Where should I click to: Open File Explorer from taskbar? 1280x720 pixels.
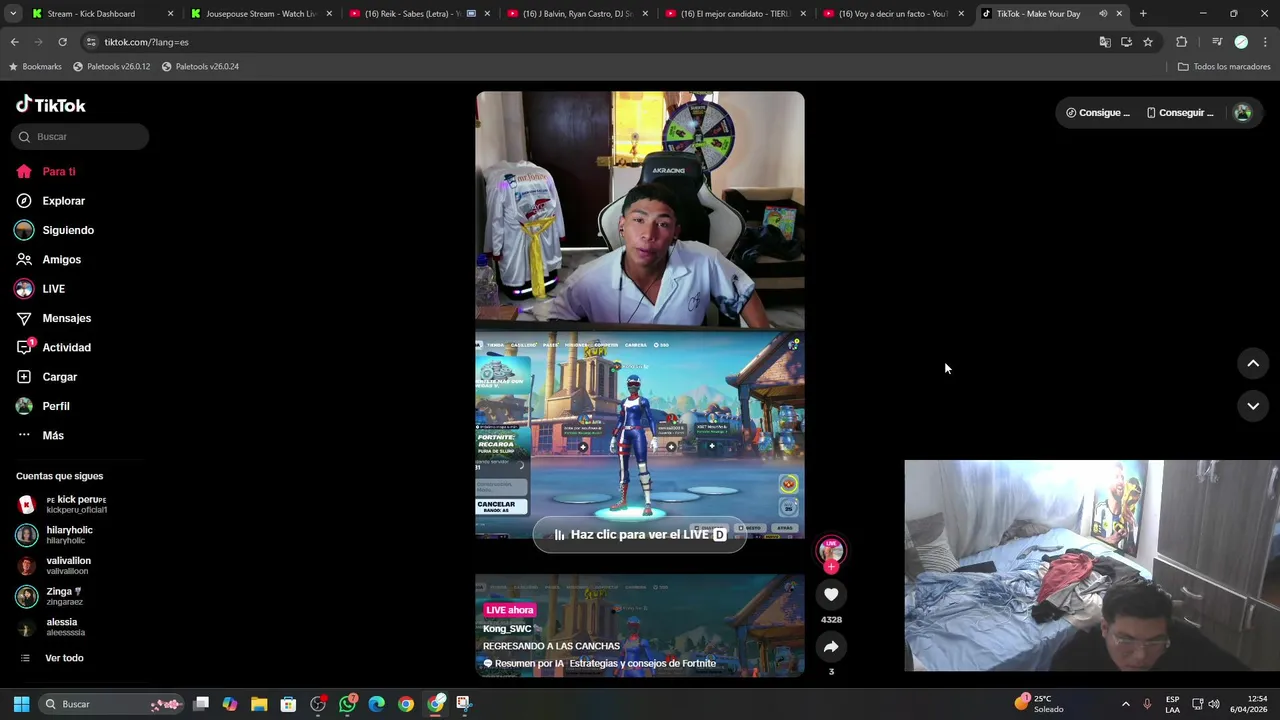click(x=259, y=704)
